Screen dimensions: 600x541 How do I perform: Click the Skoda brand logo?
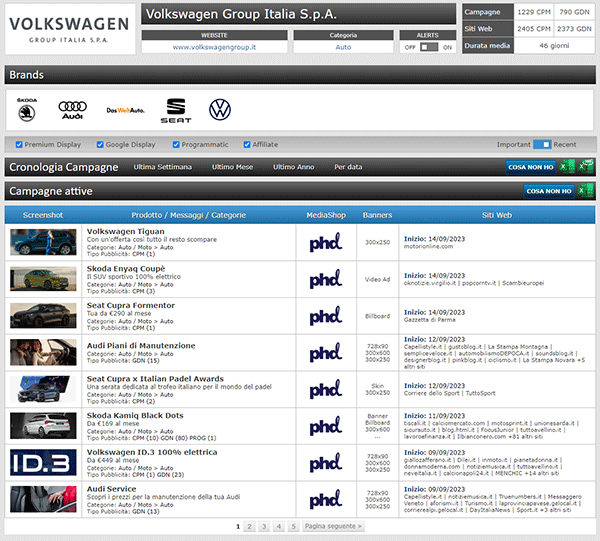click(x=27, y=109)
